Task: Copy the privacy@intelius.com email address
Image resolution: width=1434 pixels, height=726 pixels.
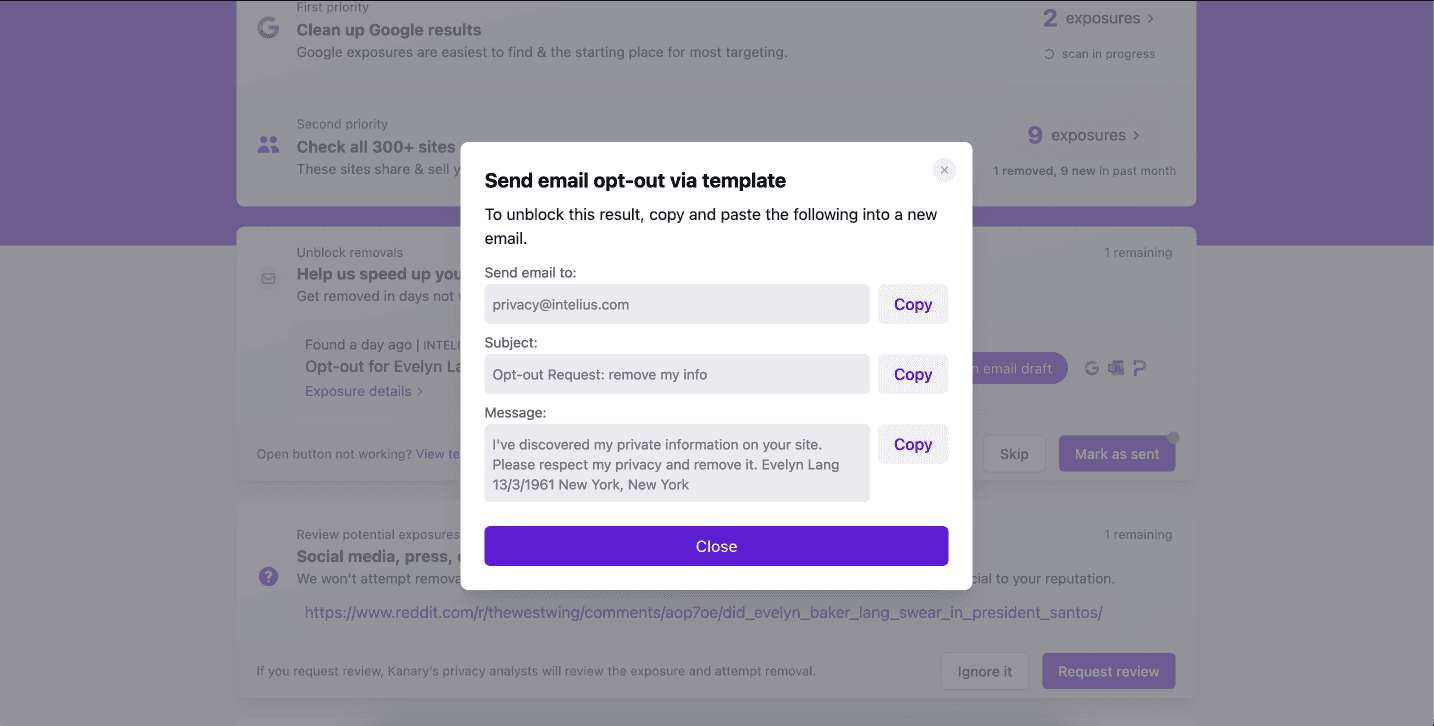Action: click(912, 304)
